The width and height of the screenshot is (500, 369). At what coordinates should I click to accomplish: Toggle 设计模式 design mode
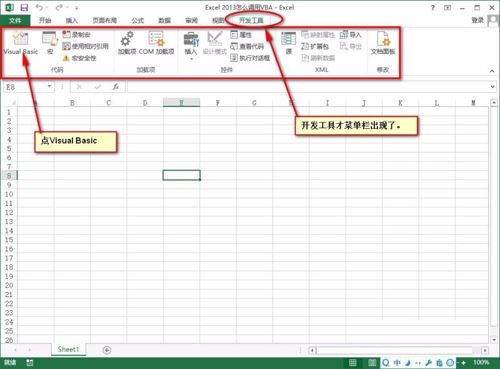[x=215, y=43]
